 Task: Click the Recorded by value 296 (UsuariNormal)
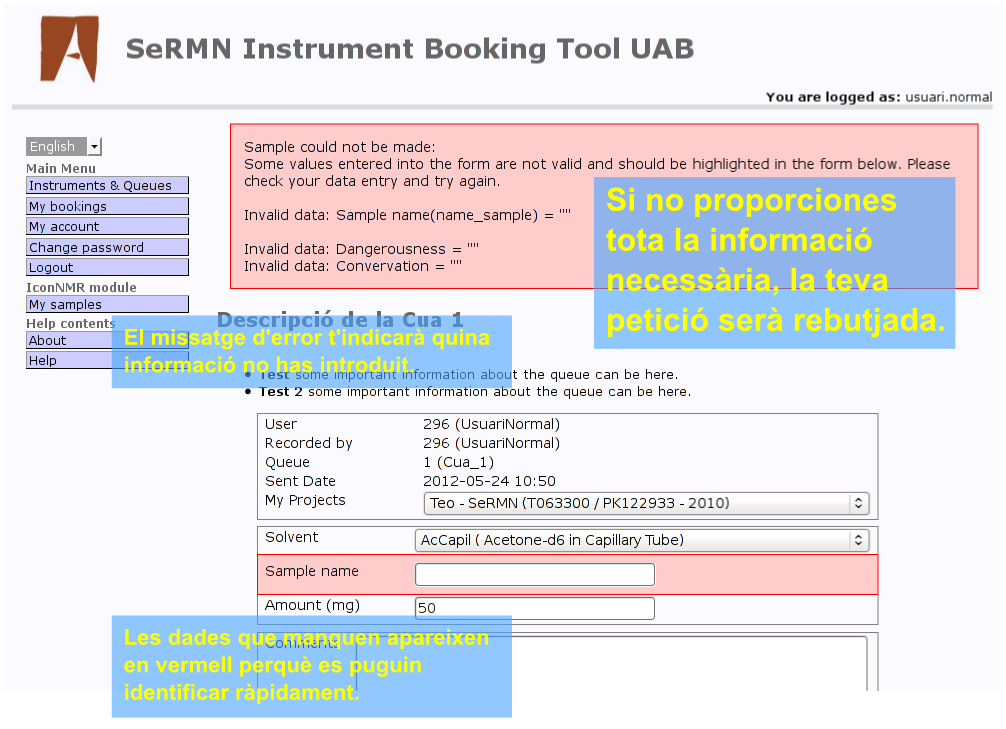(x=491, y=443)
